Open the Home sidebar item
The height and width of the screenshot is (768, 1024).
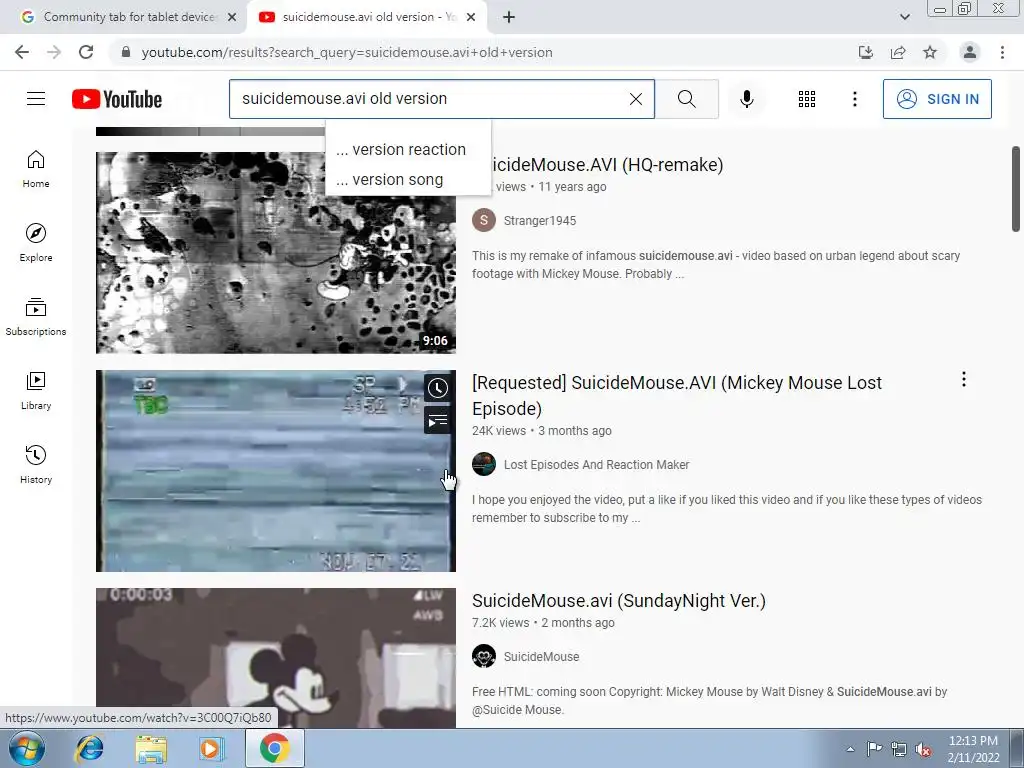click(x=36, y=168)
